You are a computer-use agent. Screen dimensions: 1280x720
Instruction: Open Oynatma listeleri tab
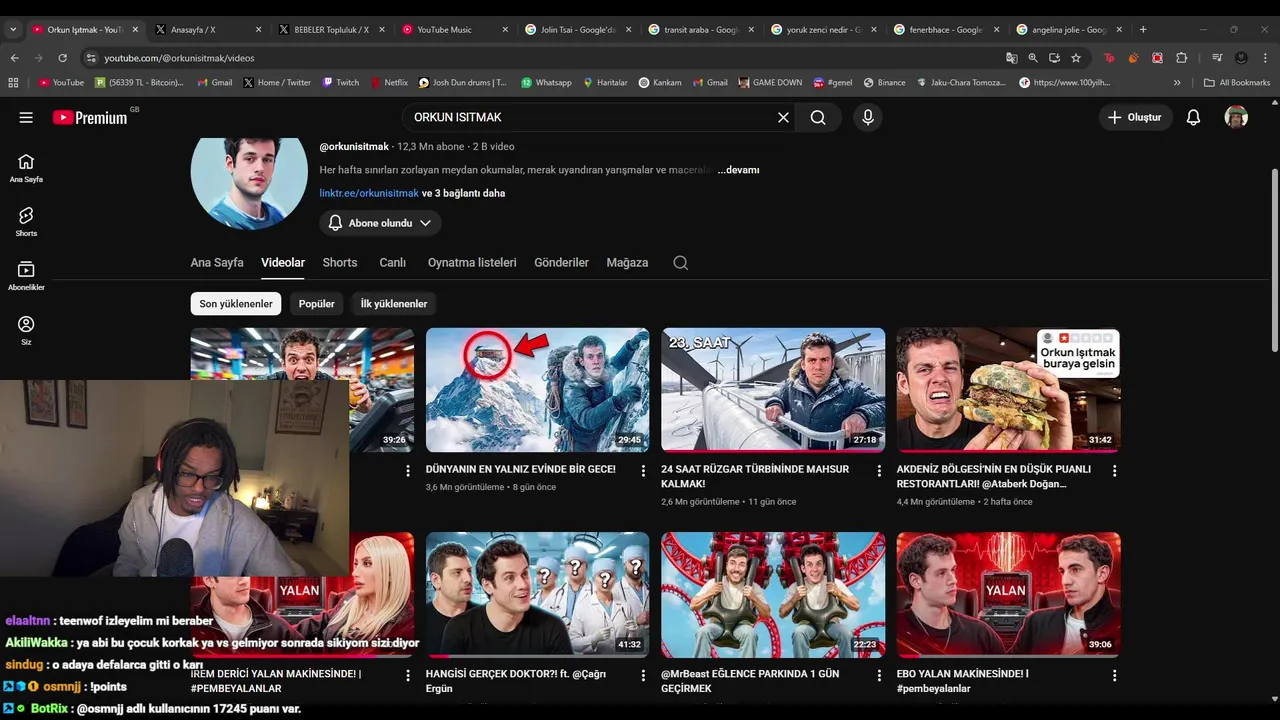pos(472,263)
